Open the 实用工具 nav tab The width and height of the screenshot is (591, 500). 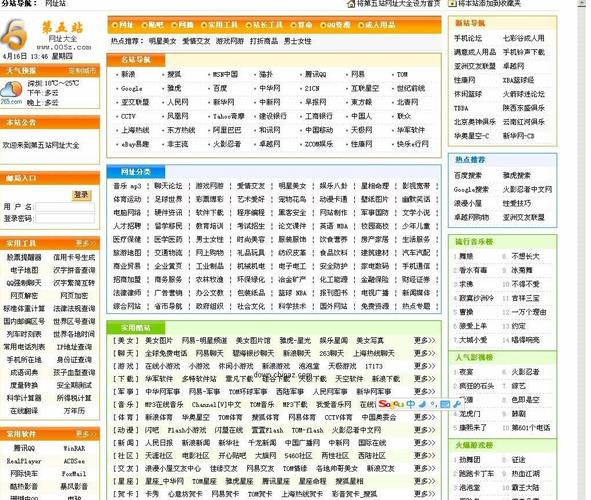point(220,25)
